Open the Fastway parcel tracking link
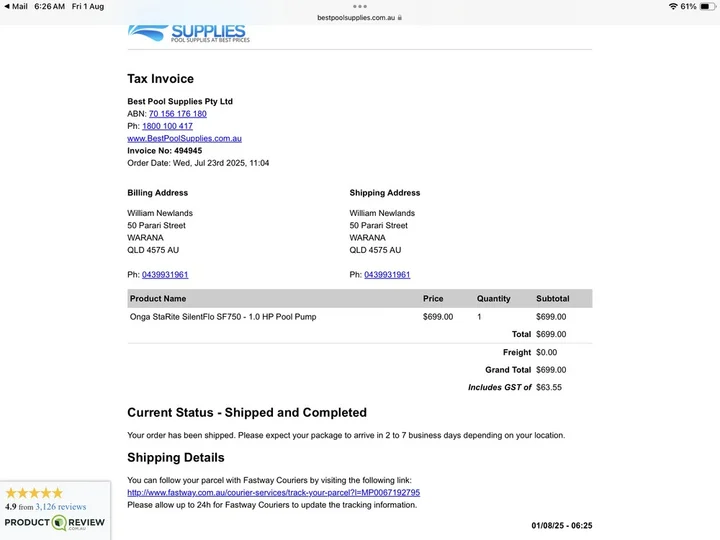Screen dimensions: 720x540 click(274, 493)
